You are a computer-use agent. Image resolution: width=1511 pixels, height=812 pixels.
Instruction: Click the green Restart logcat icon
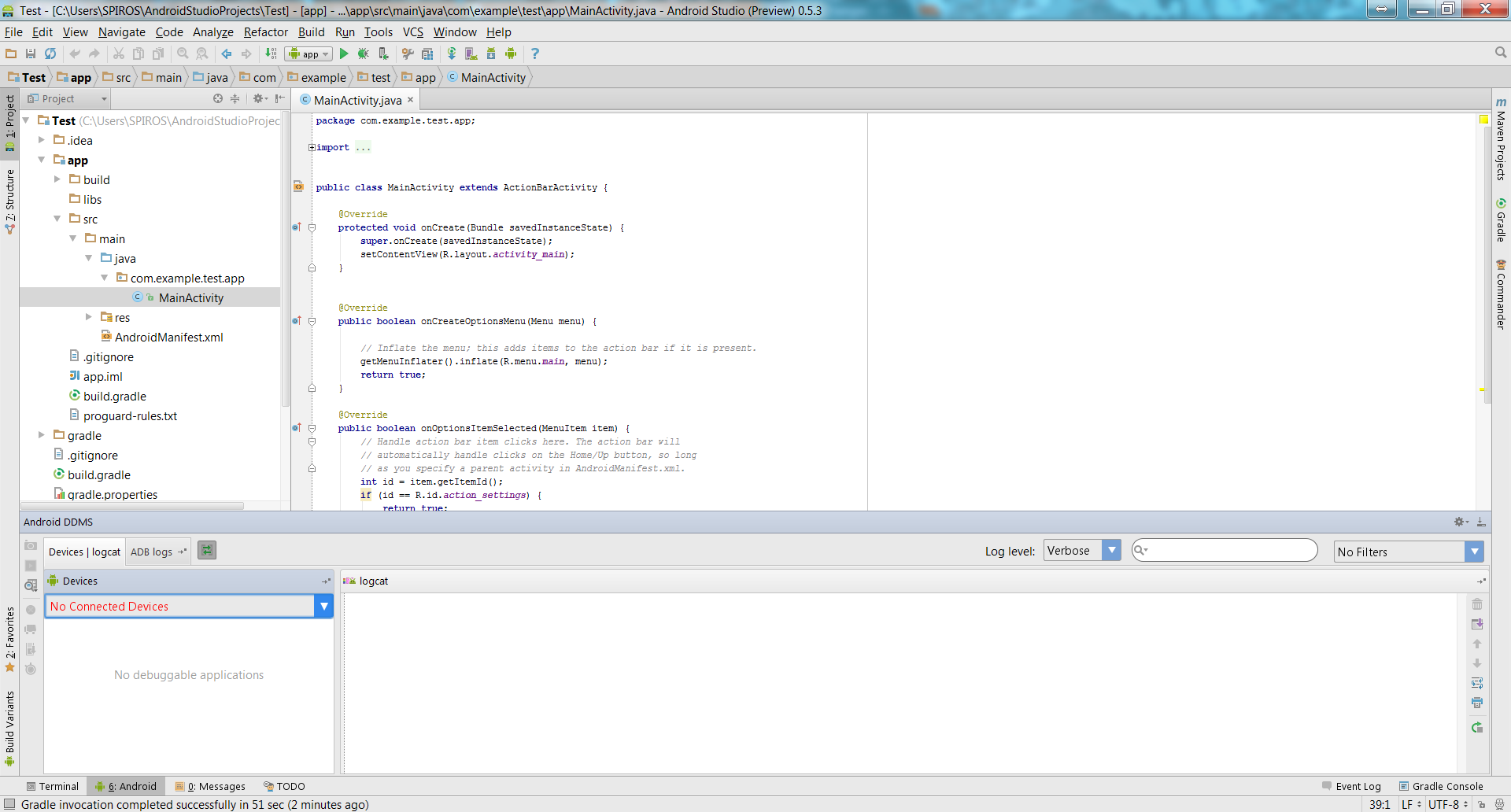[x=1477, y=728]
